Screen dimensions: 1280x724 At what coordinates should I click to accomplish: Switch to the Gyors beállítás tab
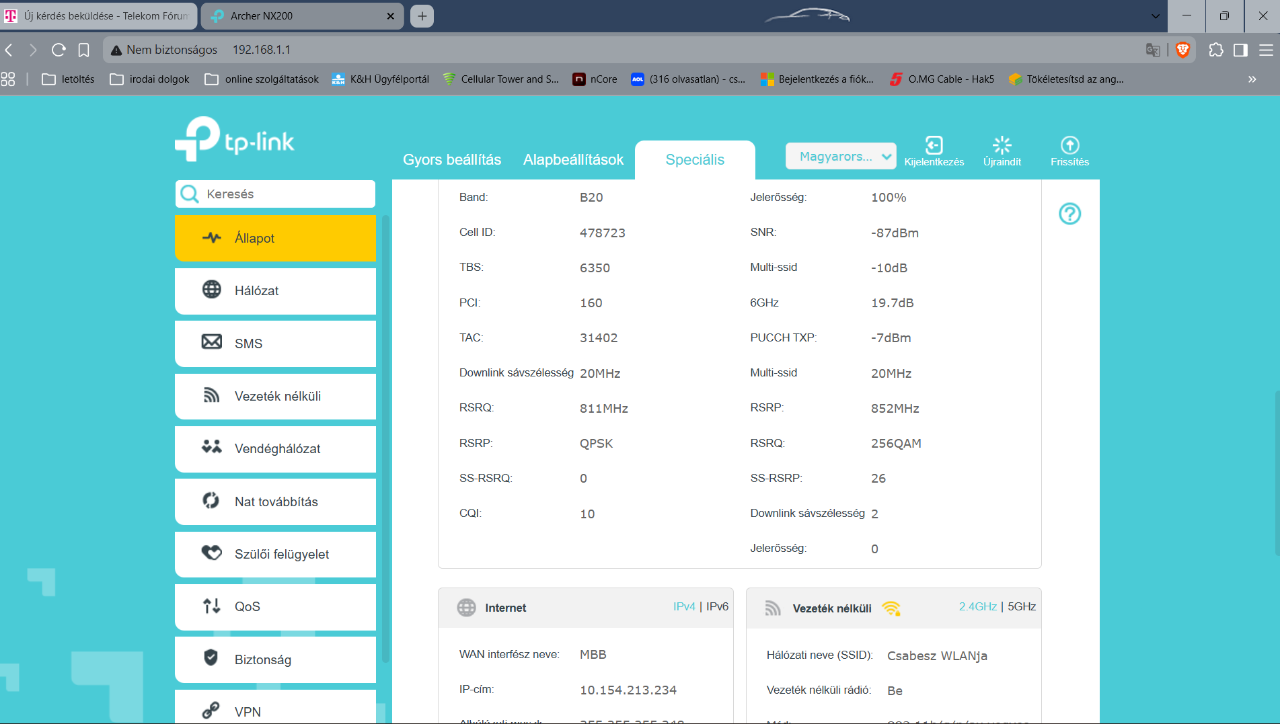coord(452,160)
